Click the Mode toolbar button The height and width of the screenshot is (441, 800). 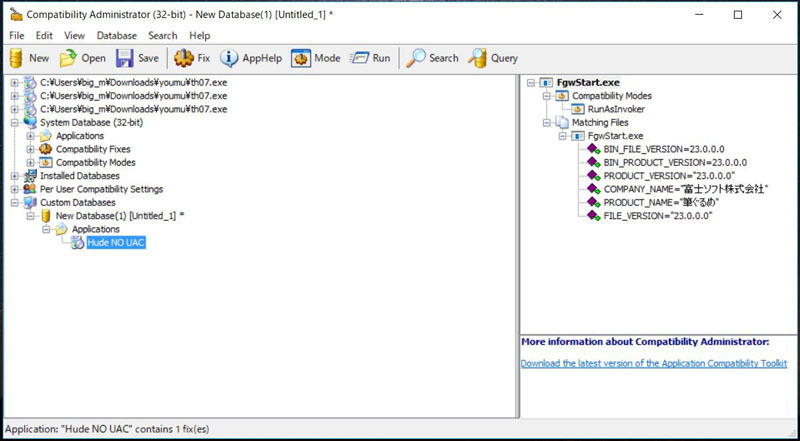(316, 58)
